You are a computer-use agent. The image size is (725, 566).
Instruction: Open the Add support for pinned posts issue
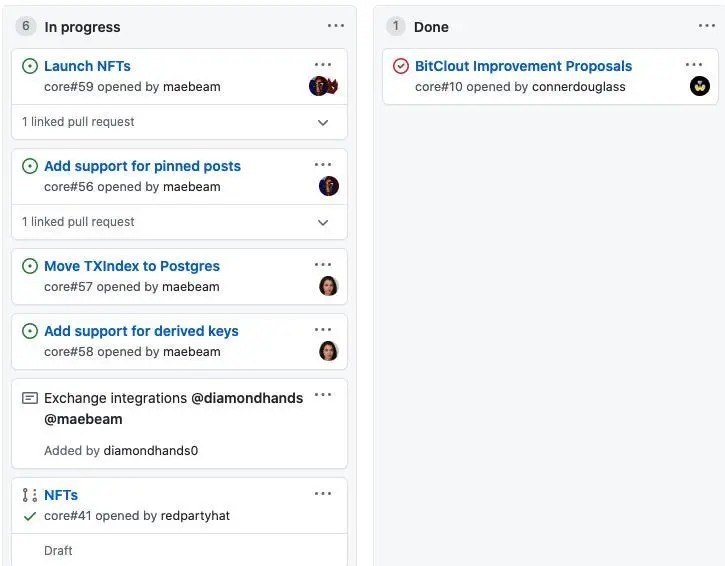point(142,166)
